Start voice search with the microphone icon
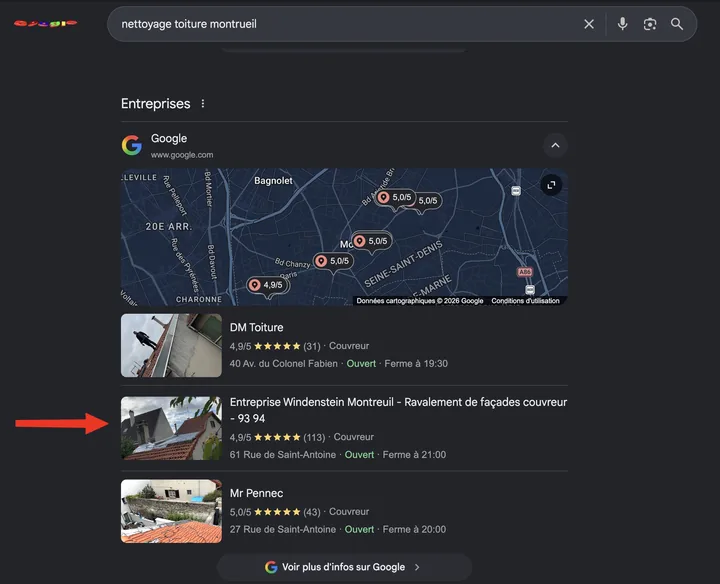This screenshot has height=584, width=720. coord(622,24)
